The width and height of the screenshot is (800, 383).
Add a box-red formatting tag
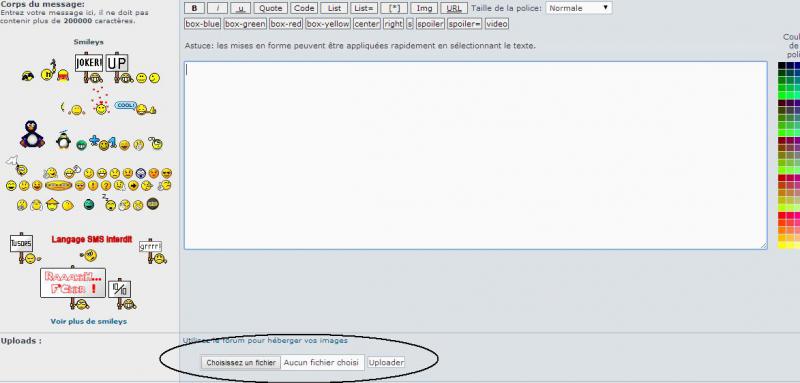[286, 23]
